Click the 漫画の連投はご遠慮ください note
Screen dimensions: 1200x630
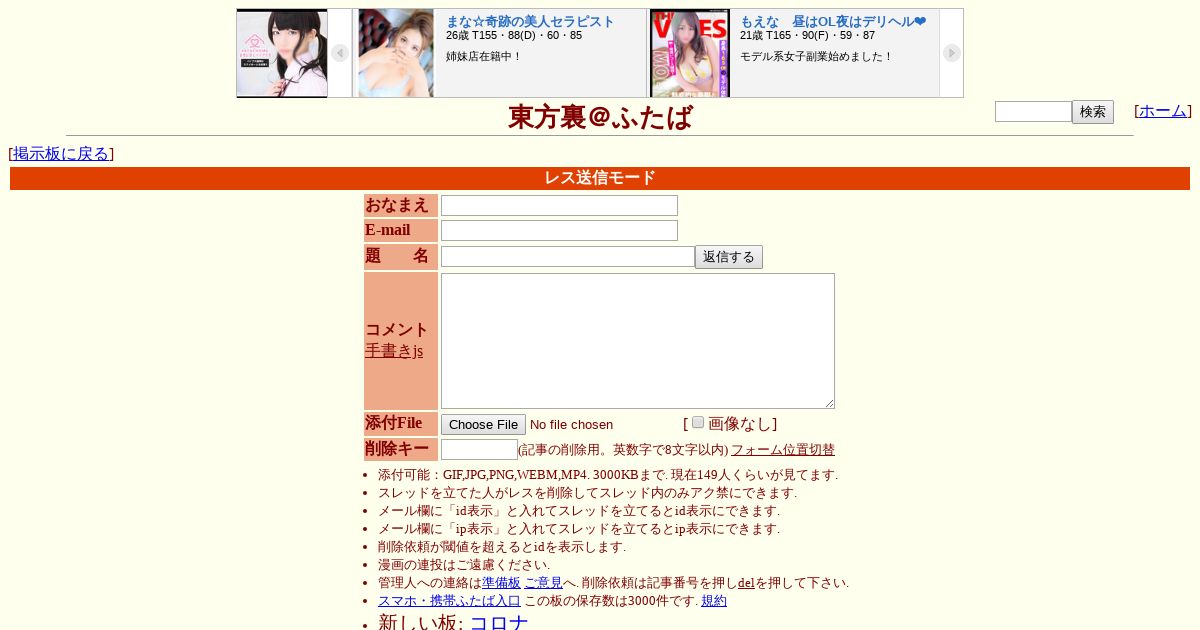click(x=464, y=565)
